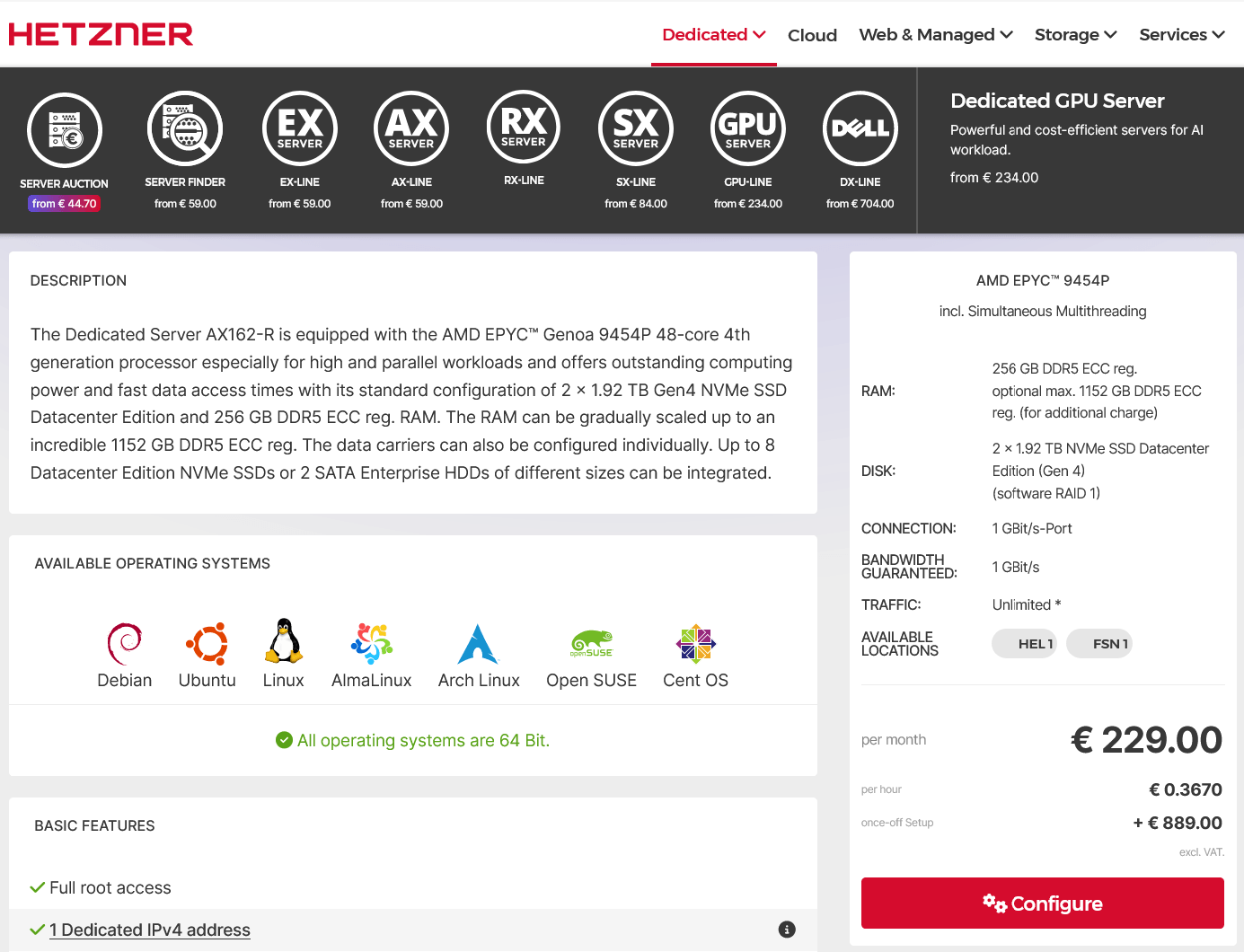This screenshot has height=952, width=1244.
Task: Click the 'excl. VAT.' note
Action: pos(1201,852)
